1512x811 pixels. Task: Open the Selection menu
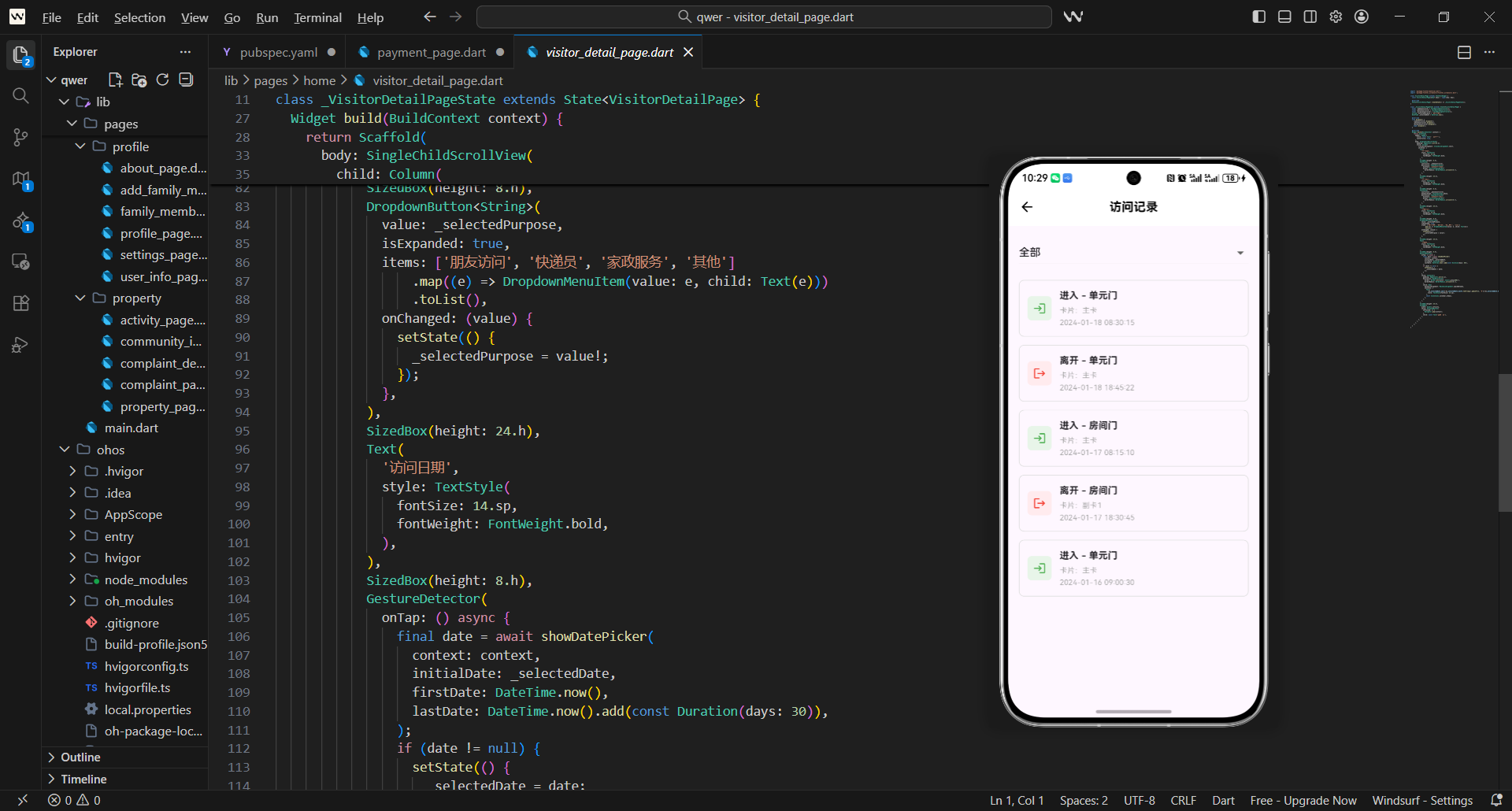click(x=139, y=17)
